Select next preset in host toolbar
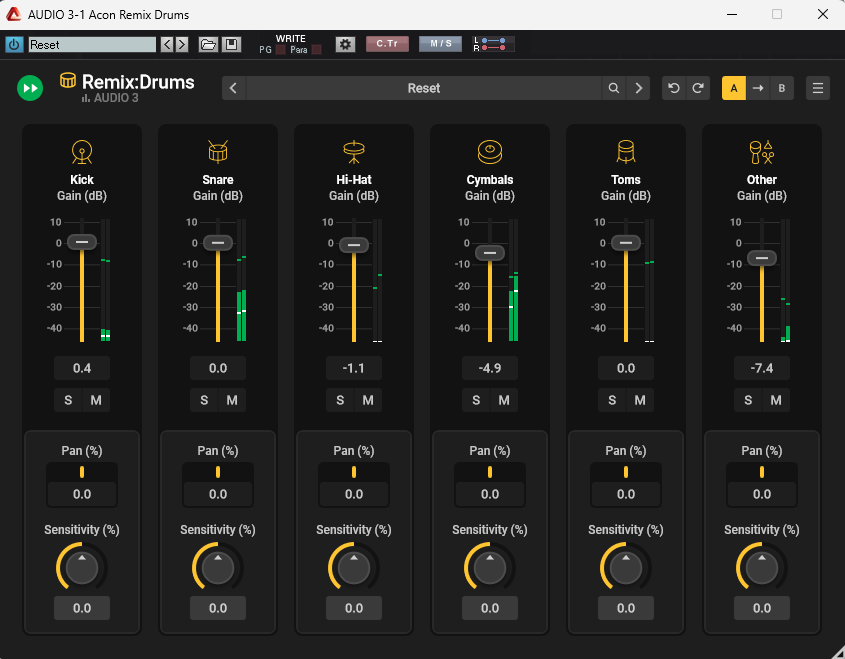 pos(182,44)
